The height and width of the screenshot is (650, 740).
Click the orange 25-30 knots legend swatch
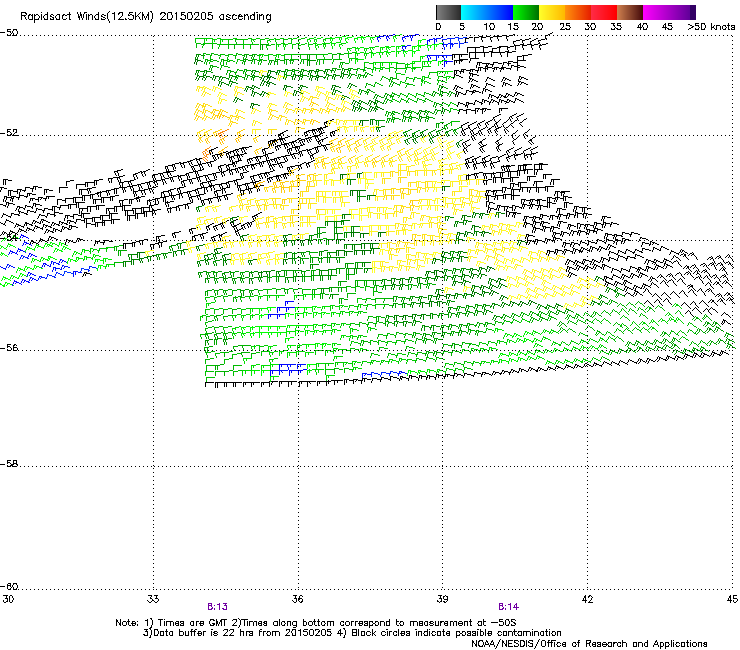point(578,12)
